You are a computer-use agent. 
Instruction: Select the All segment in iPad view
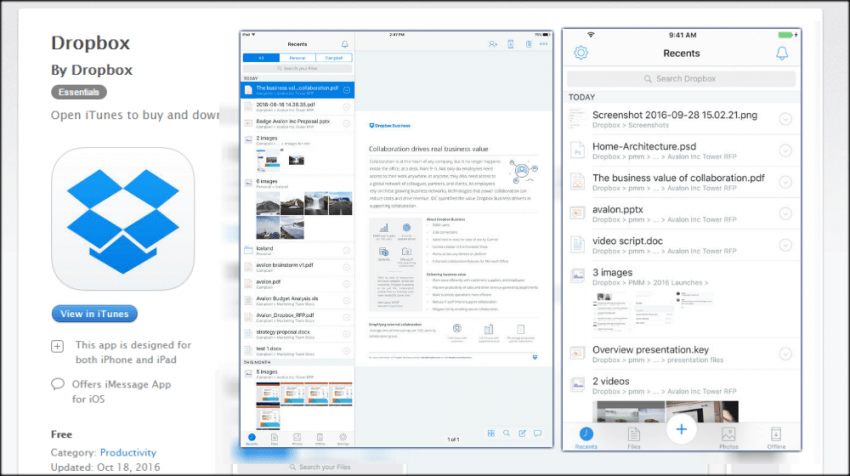[x=261, y=57]
